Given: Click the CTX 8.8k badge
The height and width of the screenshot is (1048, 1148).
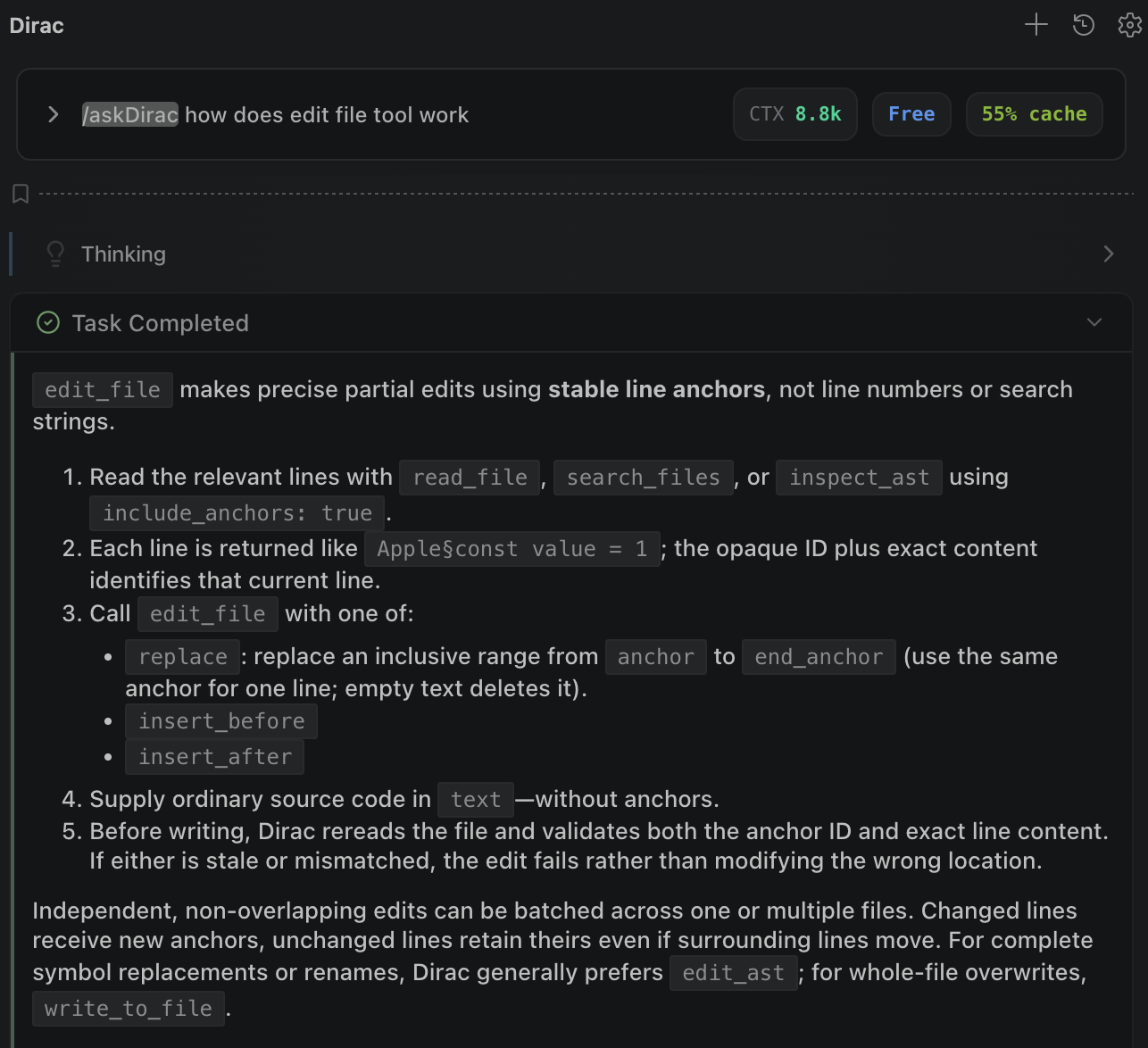Looking at the screenshot, I should pos(795,114).
